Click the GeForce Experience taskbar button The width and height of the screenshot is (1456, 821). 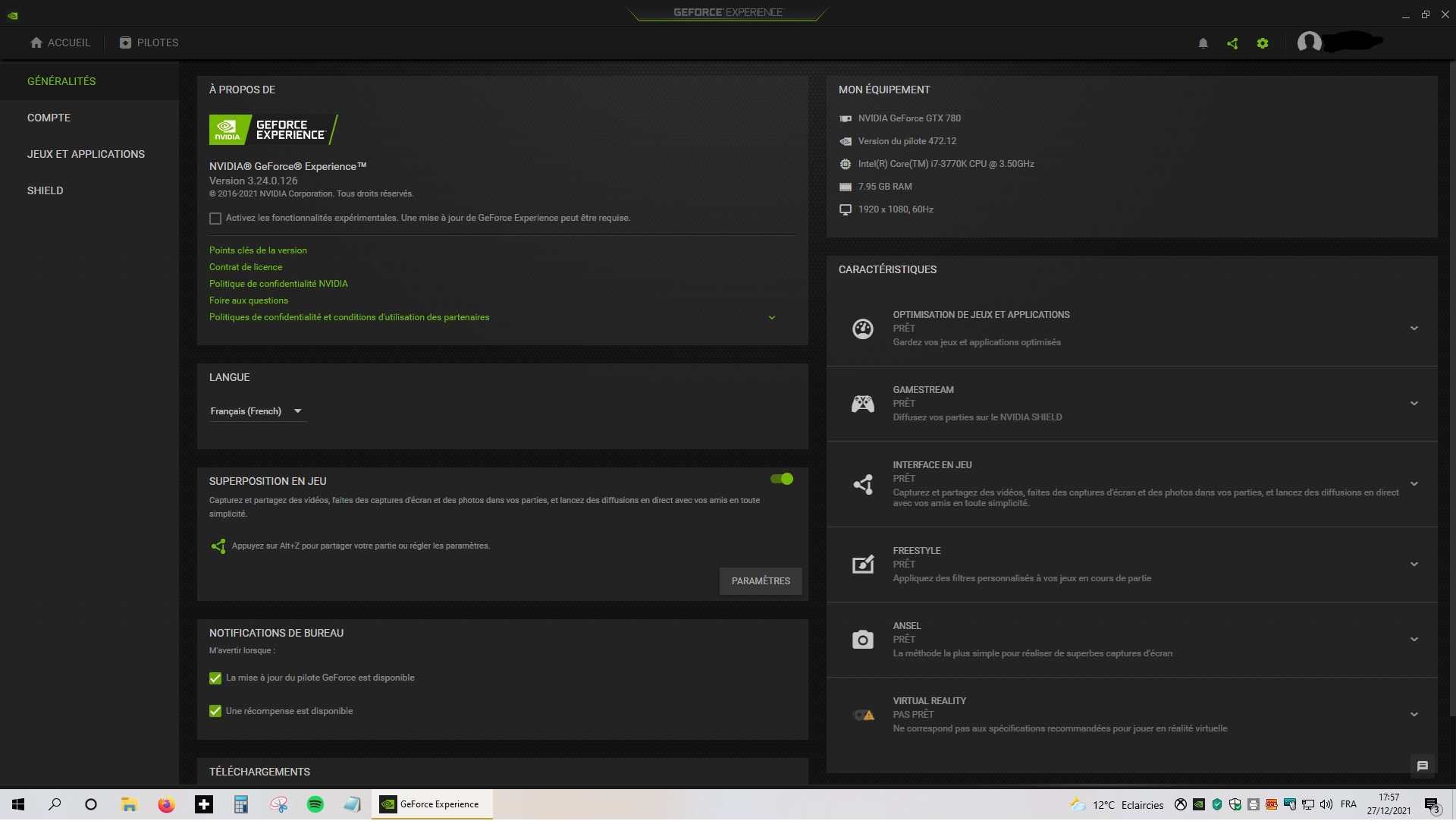432,805
